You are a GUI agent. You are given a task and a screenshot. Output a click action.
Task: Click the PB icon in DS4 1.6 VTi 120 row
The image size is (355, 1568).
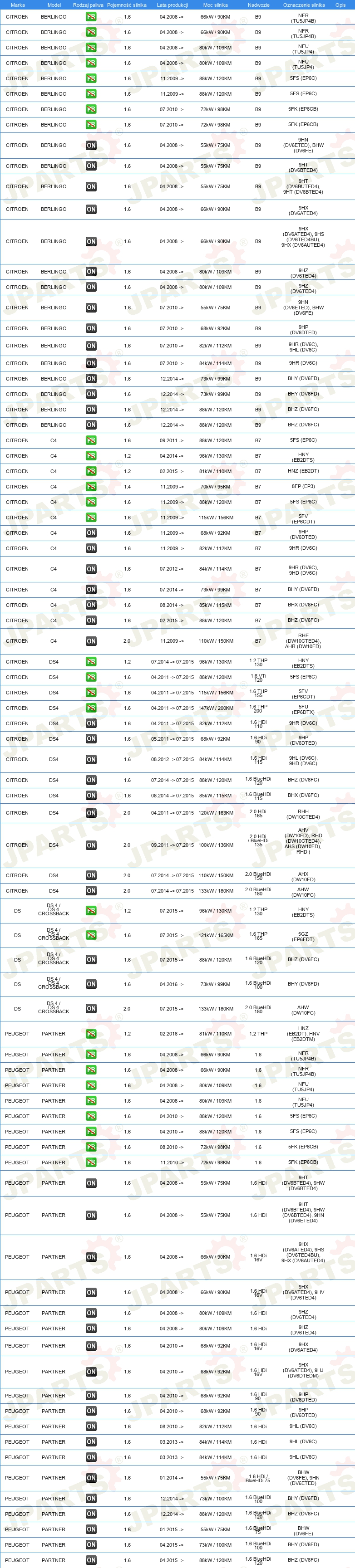click(x=91, y=678)
